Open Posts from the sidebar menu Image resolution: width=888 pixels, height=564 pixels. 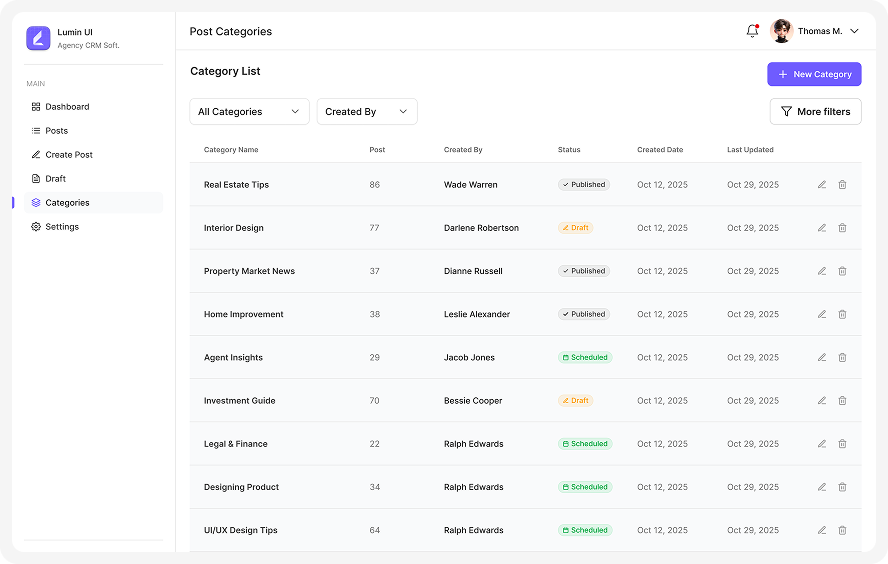pos(56,131)
